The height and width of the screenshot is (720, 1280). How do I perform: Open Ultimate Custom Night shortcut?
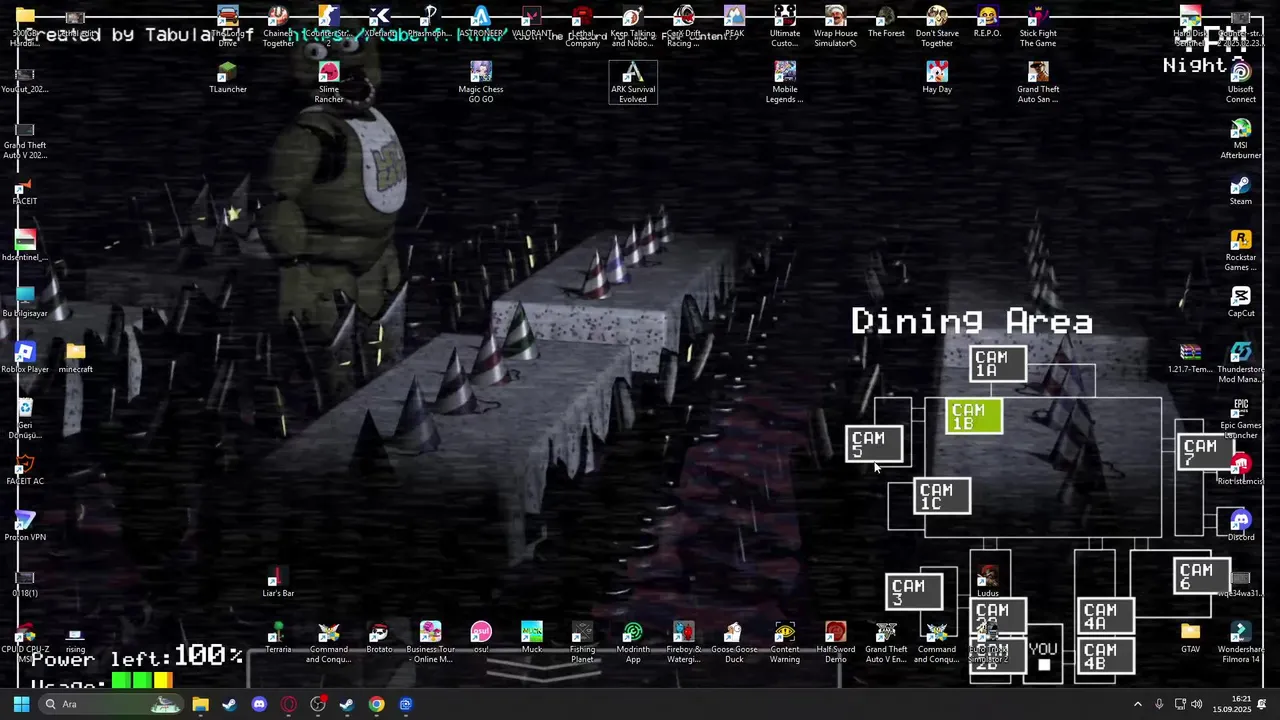(785, 26)
